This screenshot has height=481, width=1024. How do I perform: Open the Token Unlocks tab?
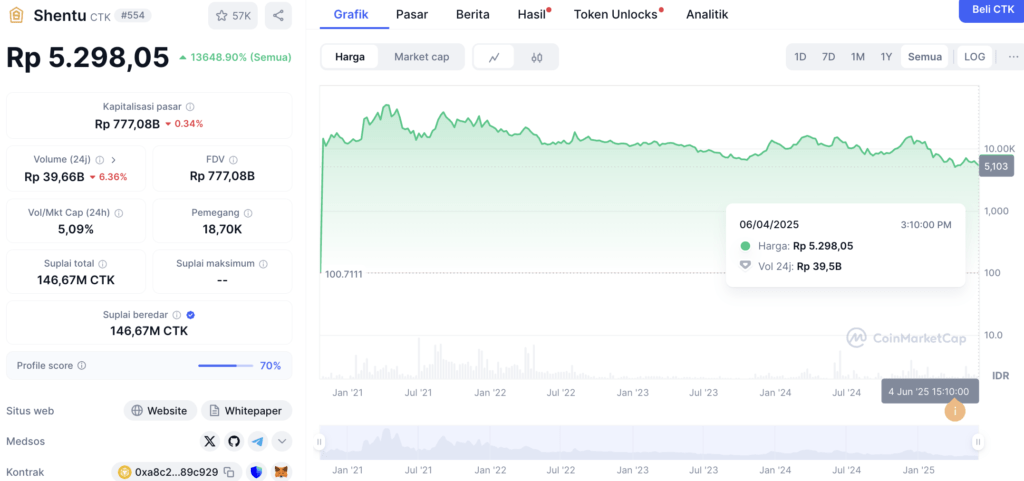pos(617,14)
